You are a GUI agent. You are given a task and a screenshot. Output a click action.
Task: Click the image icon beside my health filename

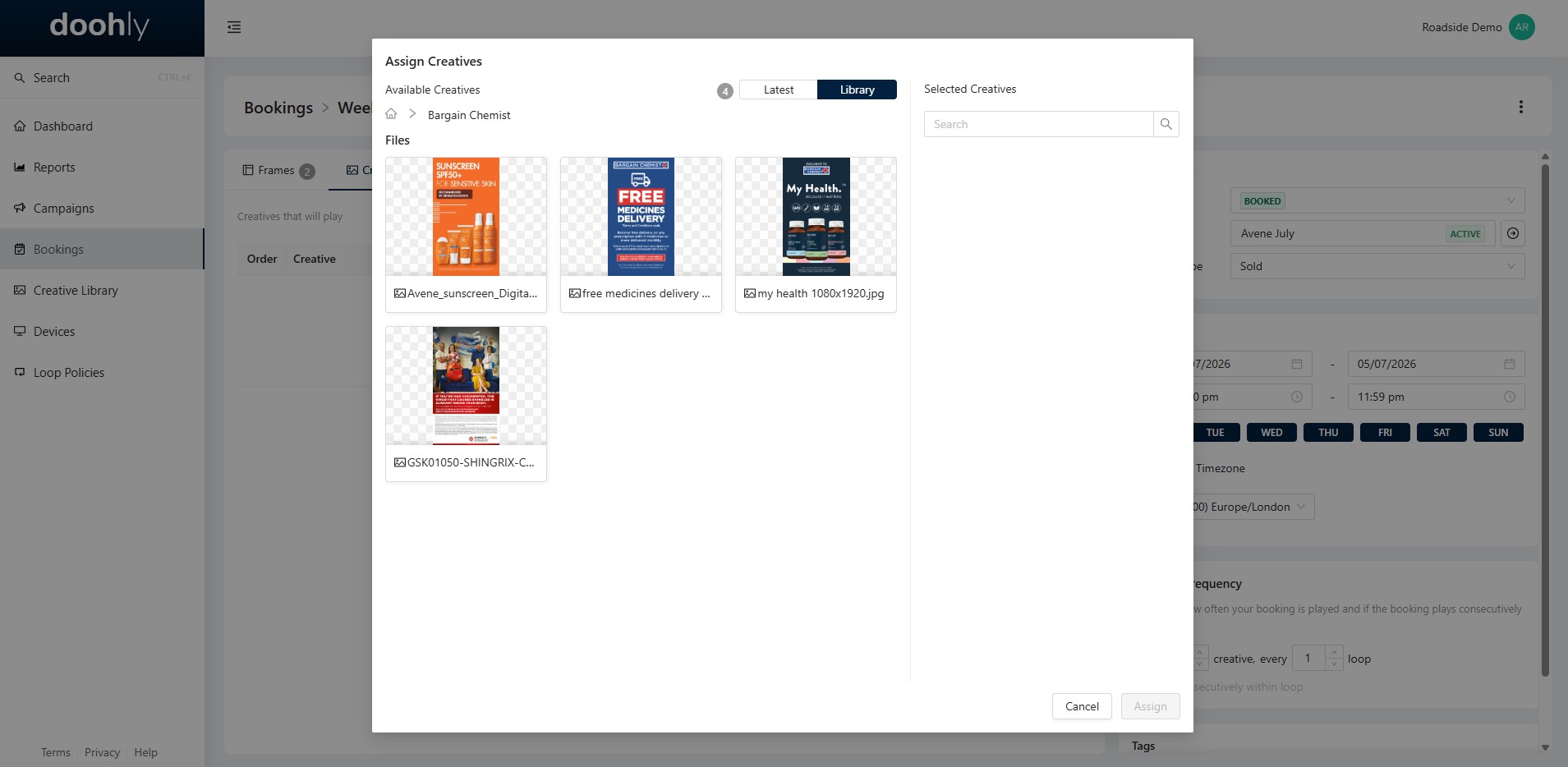750,293
